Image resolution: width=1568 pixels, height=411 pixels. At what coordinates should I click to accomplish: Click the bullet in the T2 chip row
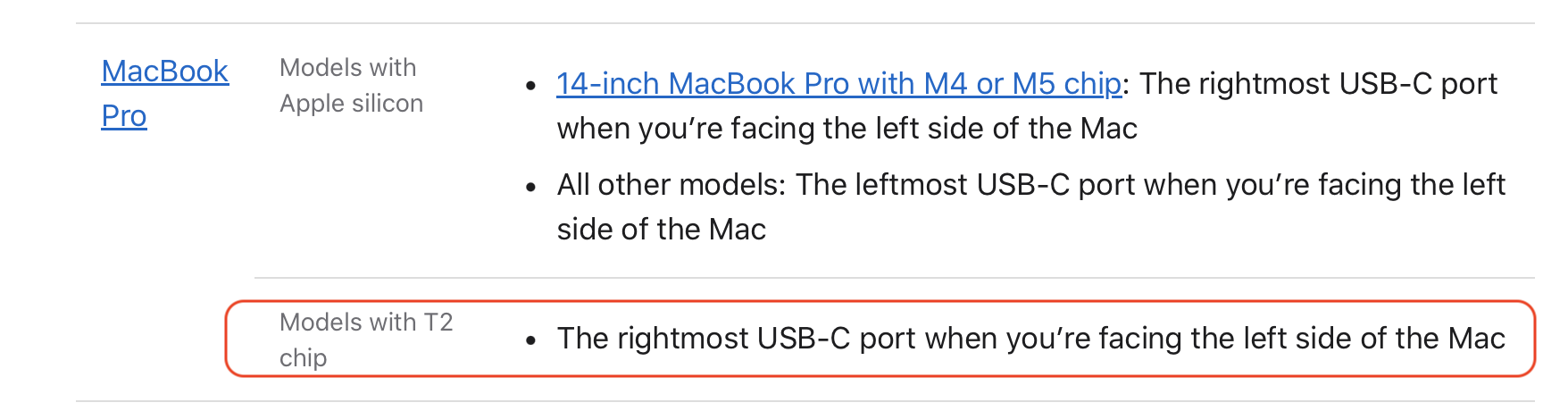pos(531,340)
